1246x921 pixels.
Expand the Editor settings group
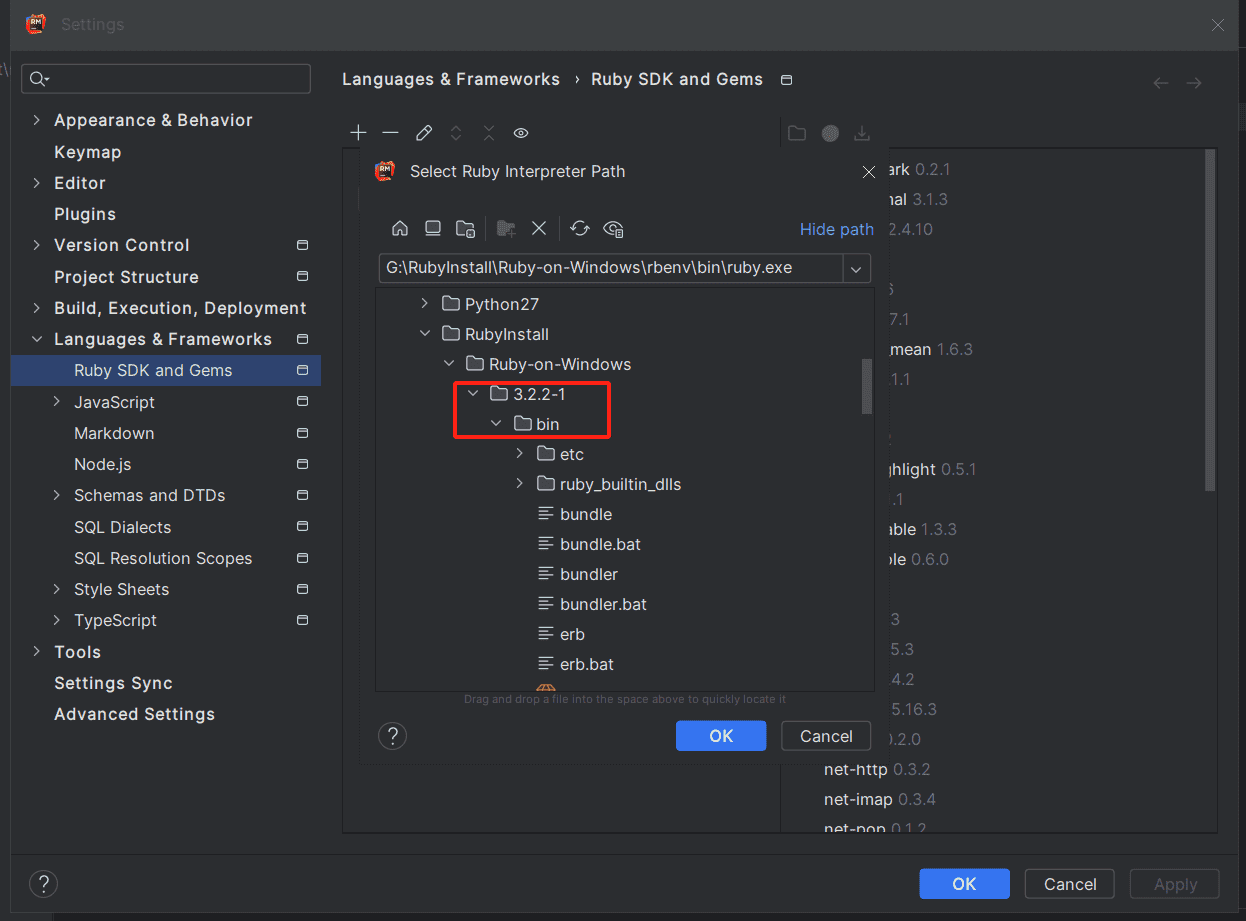(37, 183)
